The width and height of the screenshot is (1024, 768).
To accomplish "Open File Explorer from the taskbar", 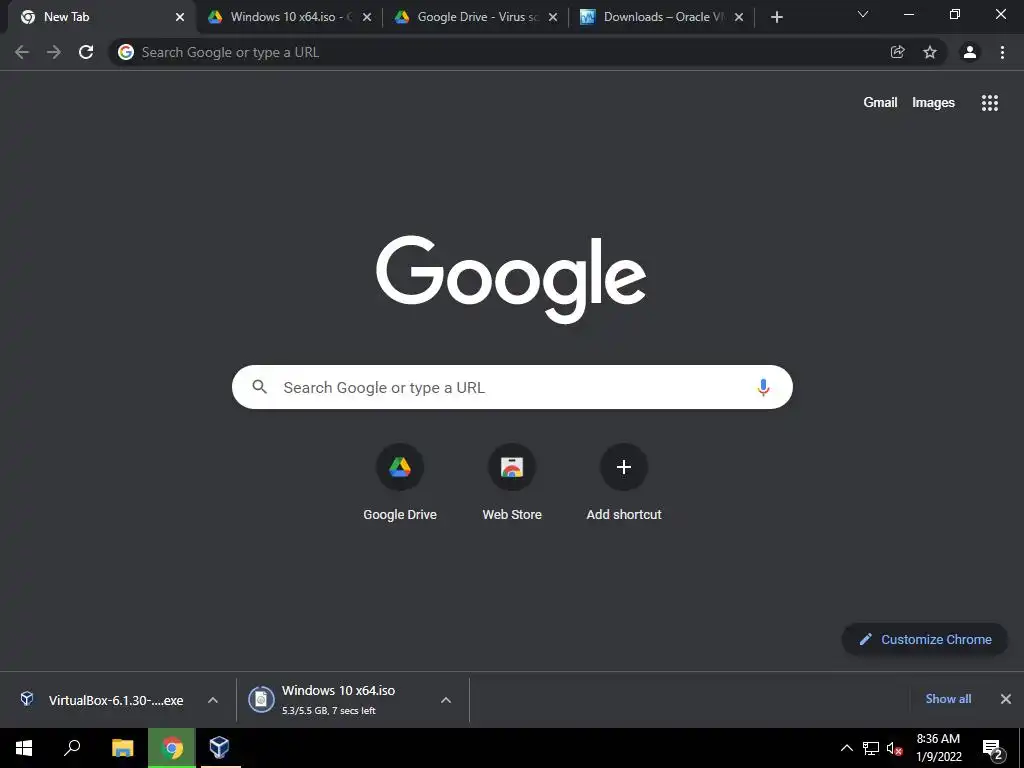I will pos(123,748).
